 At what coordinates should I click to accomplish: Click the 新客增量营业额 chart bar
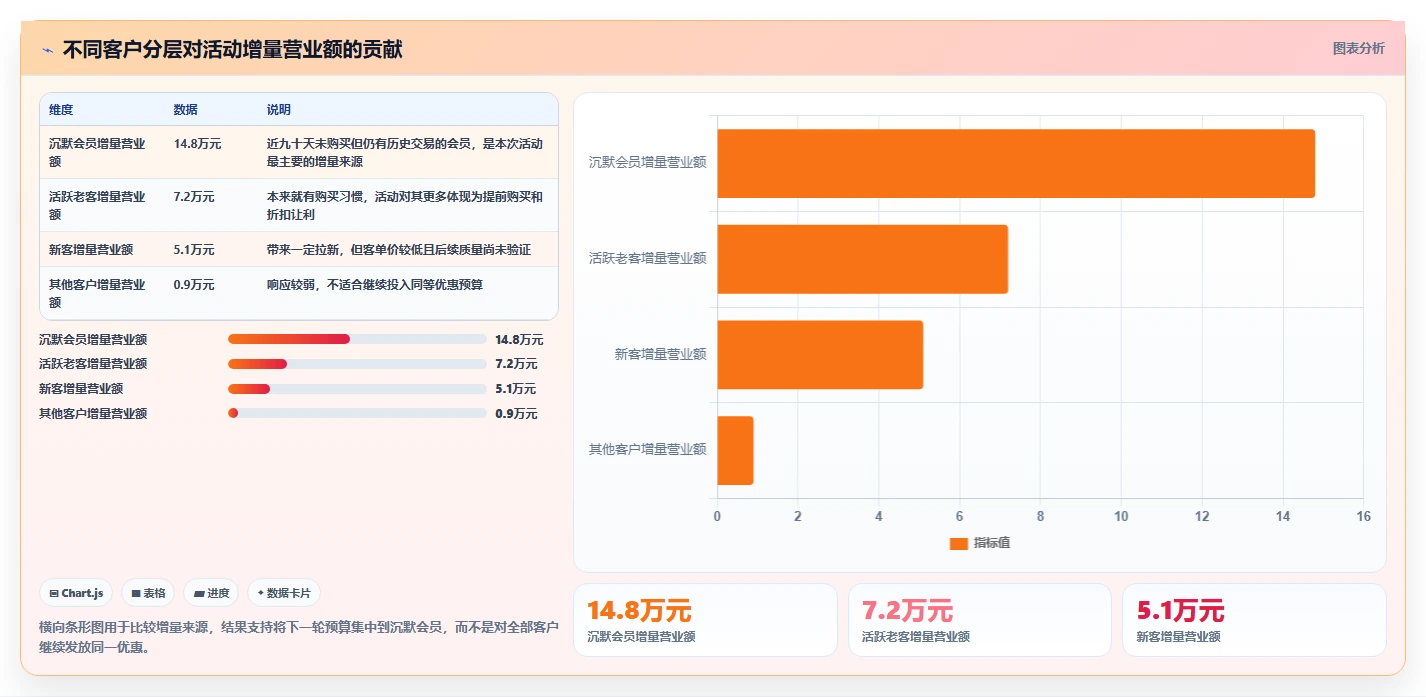click(820, 354)
